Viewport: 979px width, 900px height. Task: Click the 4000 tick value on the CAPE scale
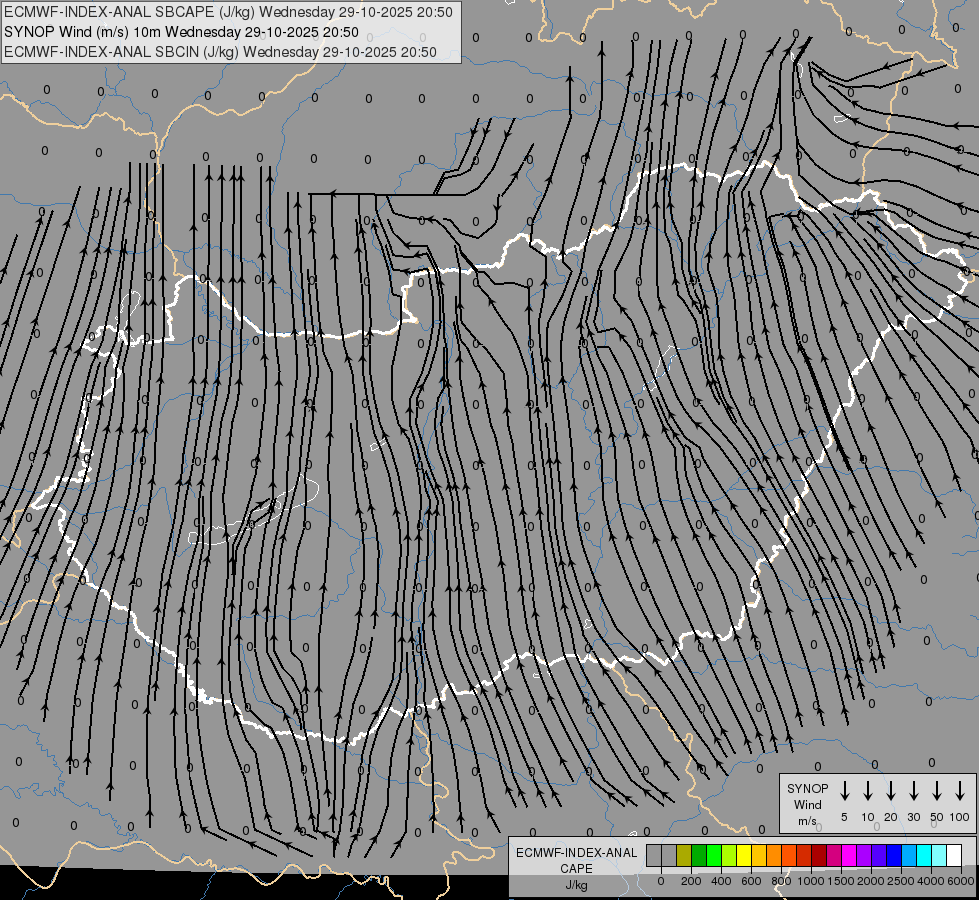931,881
